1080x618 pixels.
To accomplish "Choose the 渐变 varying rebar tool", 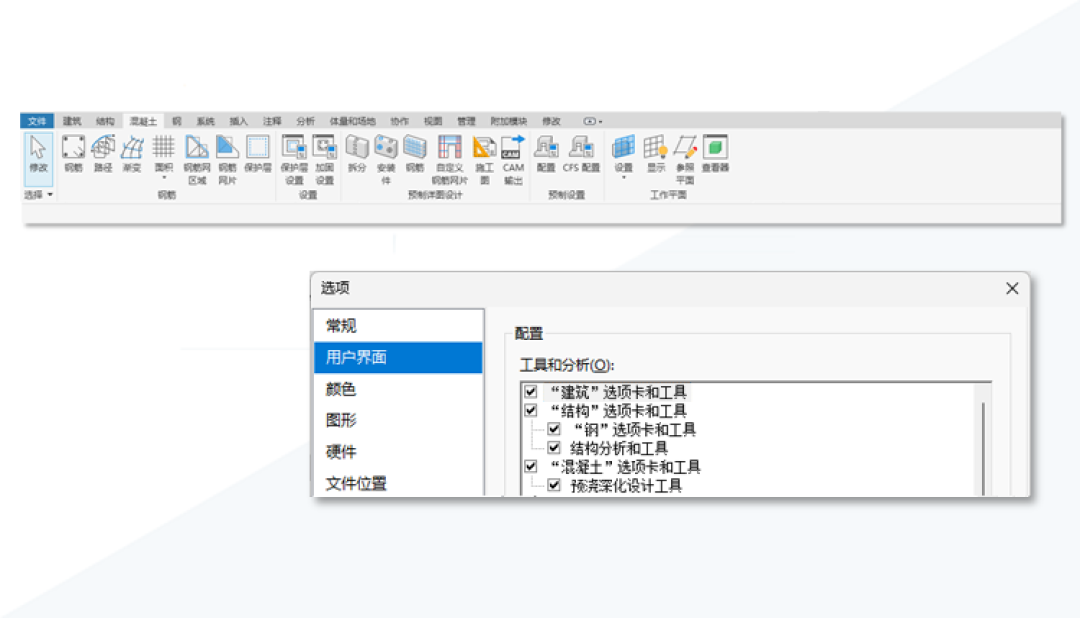I will tap(132, 154).
